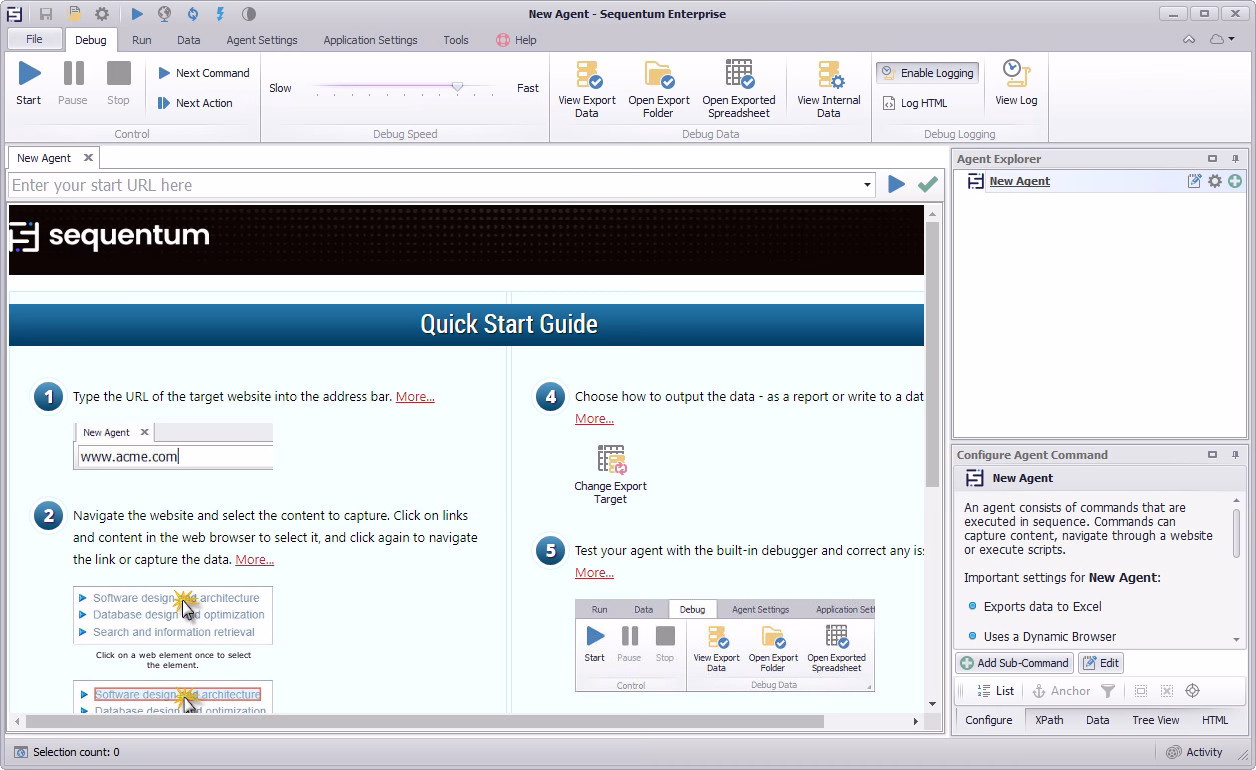
Task: Open the Help ribbon tab
Action: tap(516, 40)
